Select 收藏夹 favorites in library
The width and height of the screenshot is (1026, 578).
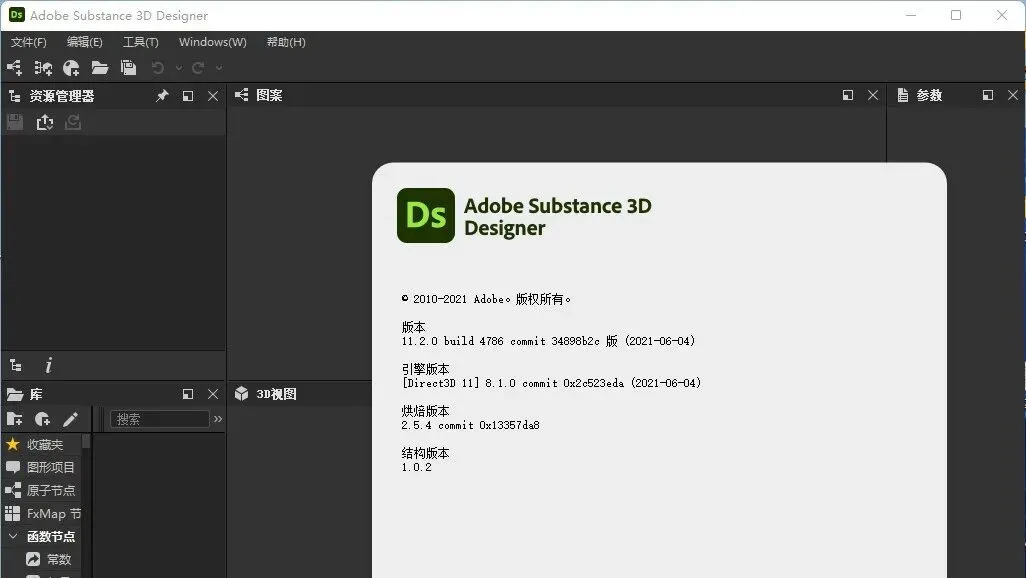(x=43, y=444)
